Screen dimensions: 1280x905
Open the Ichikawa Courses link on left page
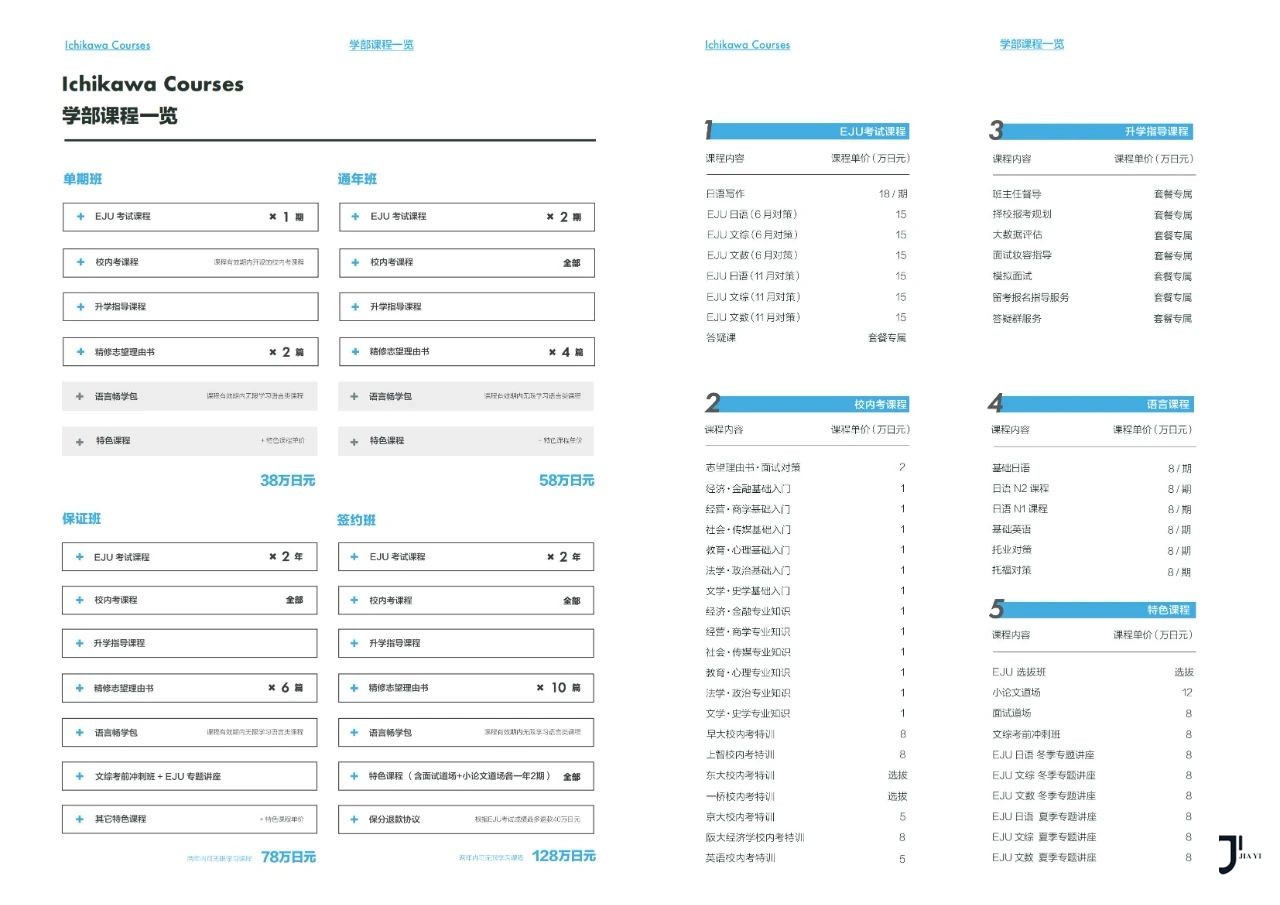(108, 45)
